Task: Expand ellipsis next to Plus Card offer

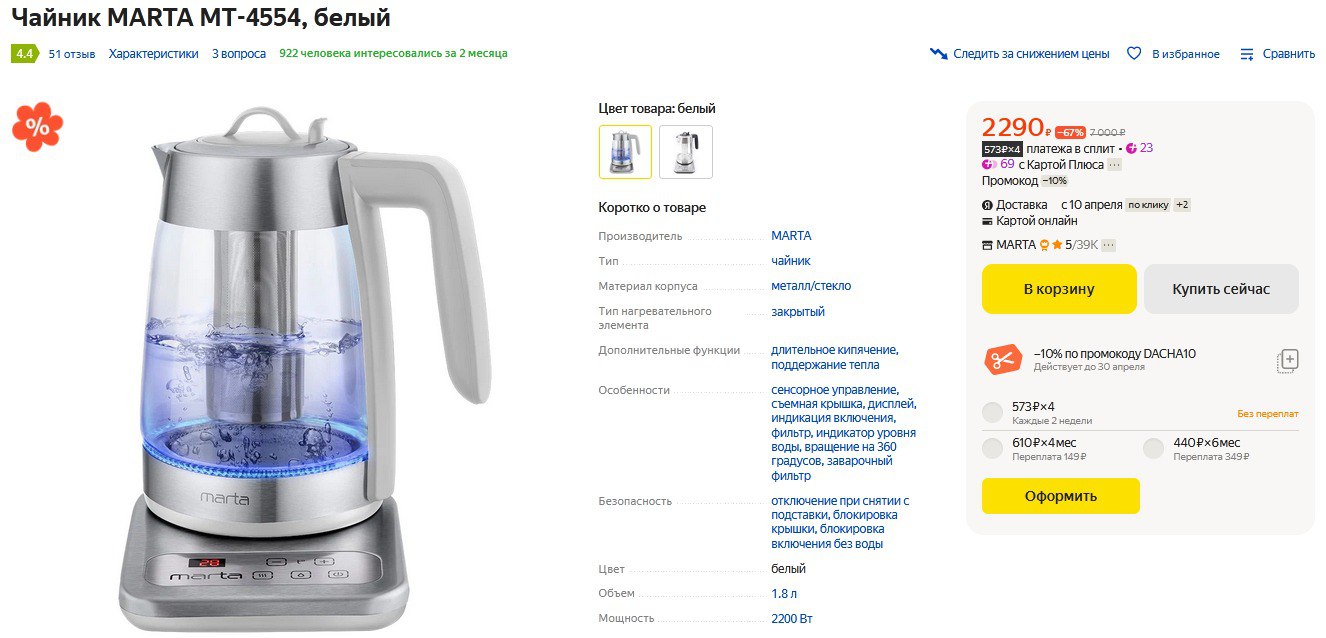Action: (1115, 165)
